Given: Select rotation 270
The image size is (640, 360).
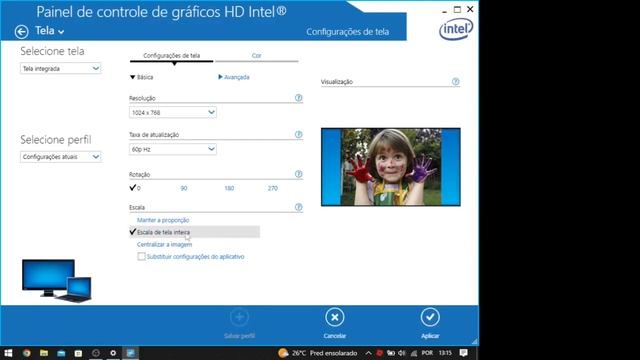Looking at the screenshot, I should 273,188.
